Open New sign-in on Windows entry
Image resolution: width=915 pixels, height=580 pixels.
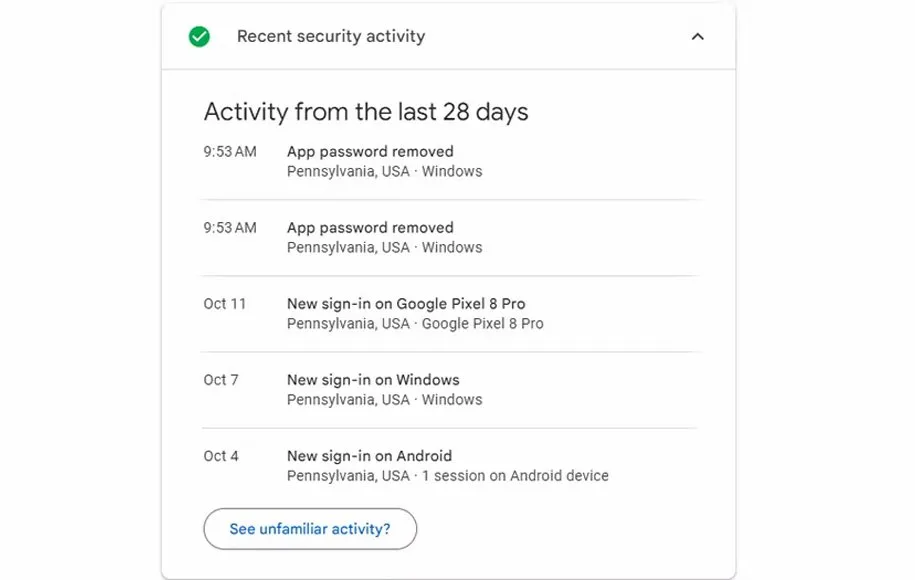[x=373, y=380]
